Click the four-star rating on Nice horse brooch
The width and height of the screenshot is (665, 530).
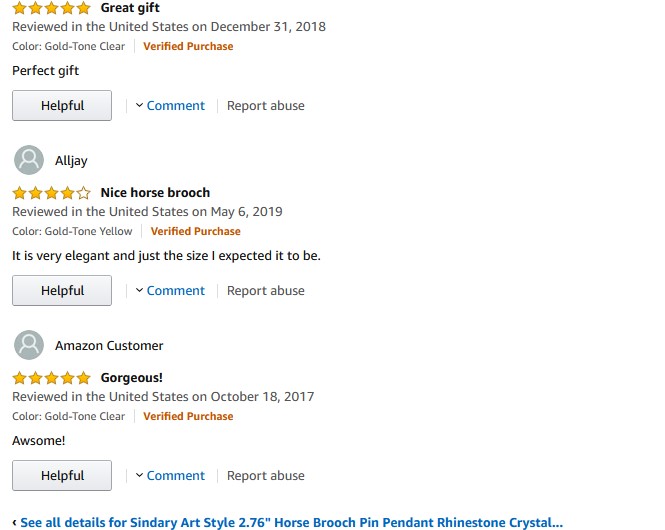51,193
